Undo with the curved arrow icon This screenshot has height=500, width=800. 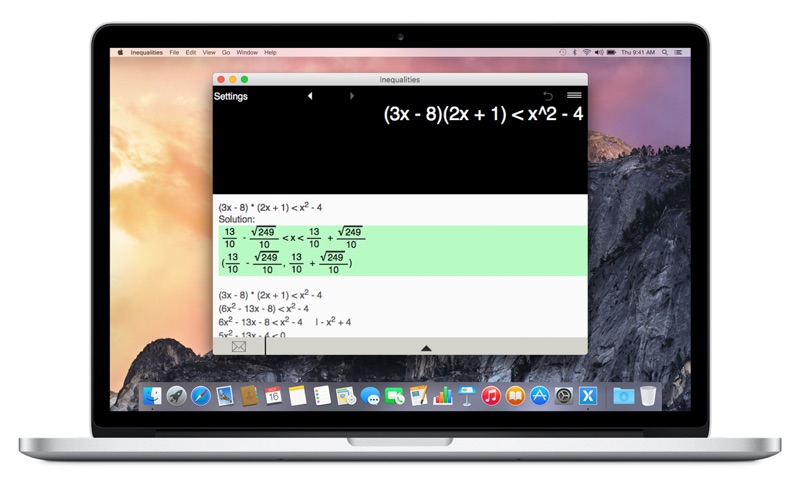pyautogui.click(x=548, y=96)
